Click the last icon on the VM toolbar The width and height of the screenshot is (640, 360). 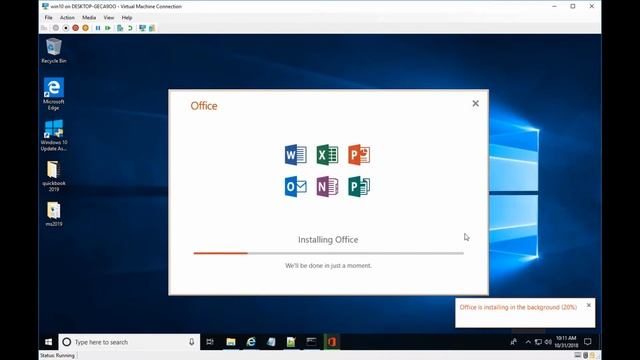(x=152, y=28)
